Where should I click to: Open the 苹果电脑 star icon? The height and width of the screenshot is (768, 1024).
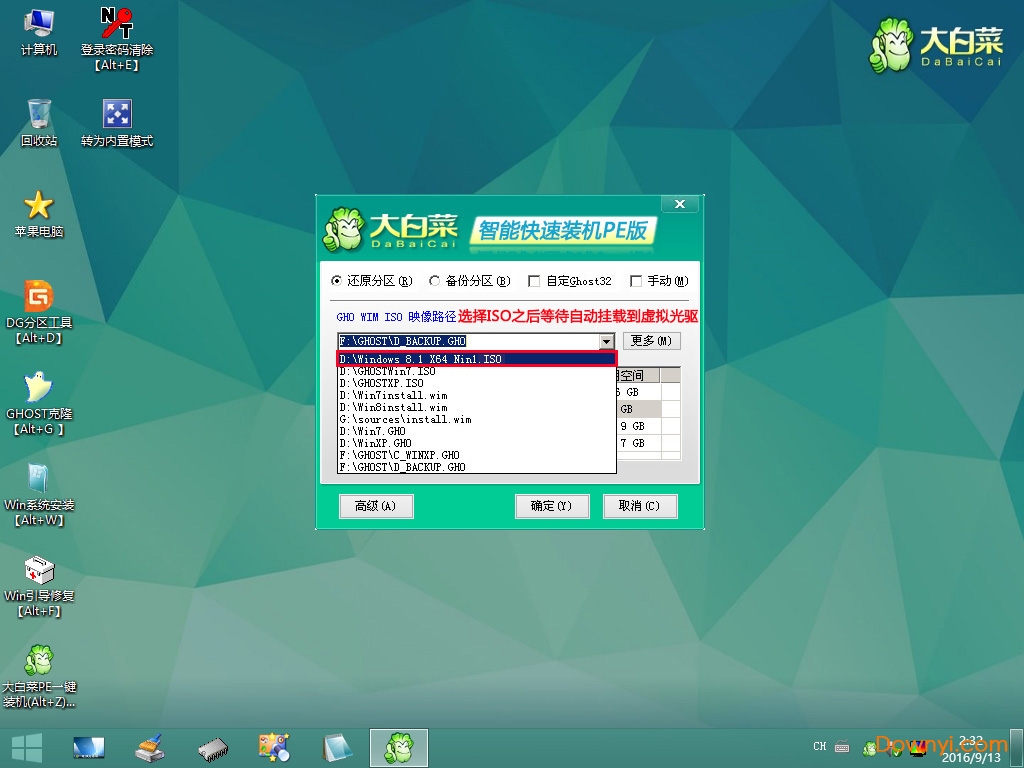[x=39, y=205]
